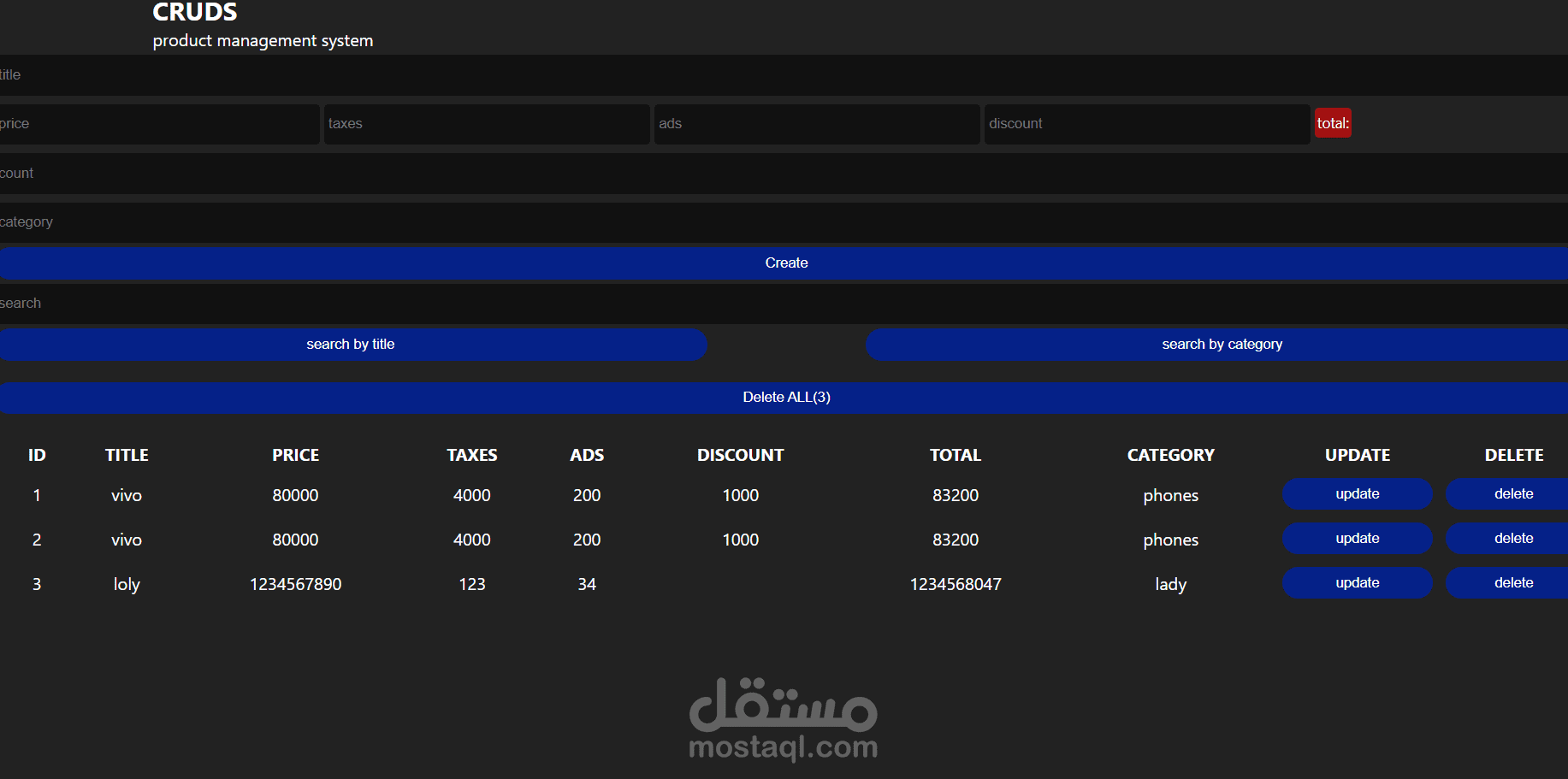The width and height of the screenshot is (1568, 779).
Task: Click total 83200 in row 1
Action: point(956,495)
